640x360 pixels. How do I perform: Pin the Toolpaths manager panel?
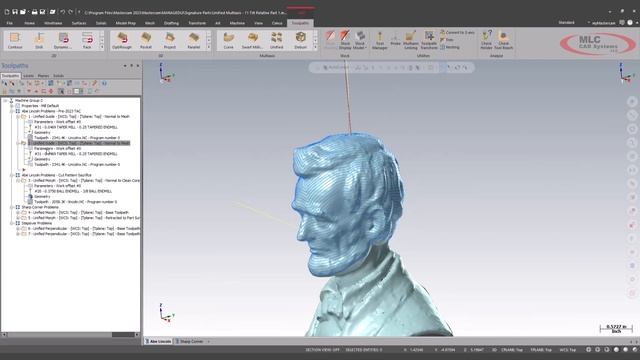pos(131,66)
